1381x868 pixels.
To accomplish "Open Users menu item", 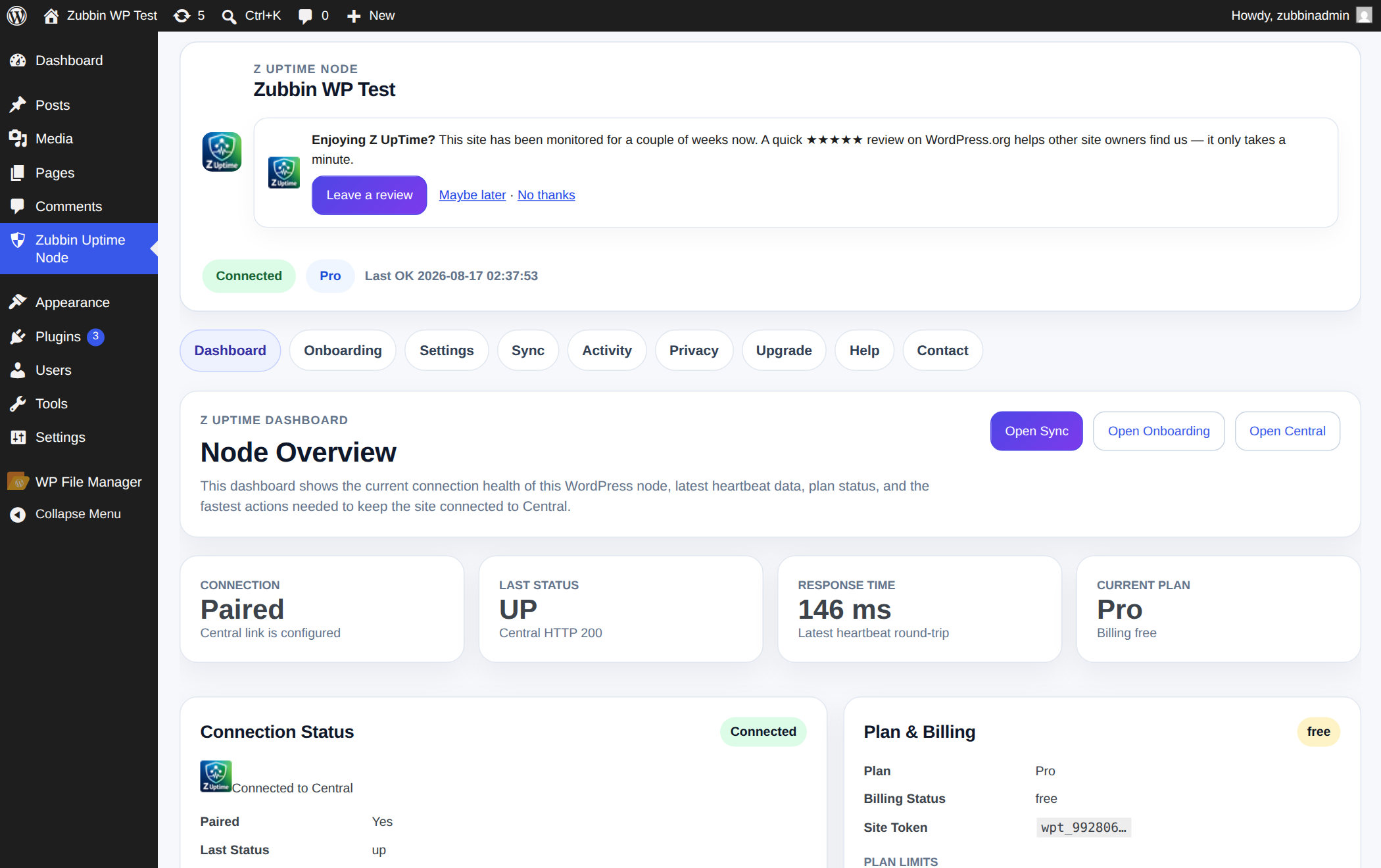I will pos(79,370).
